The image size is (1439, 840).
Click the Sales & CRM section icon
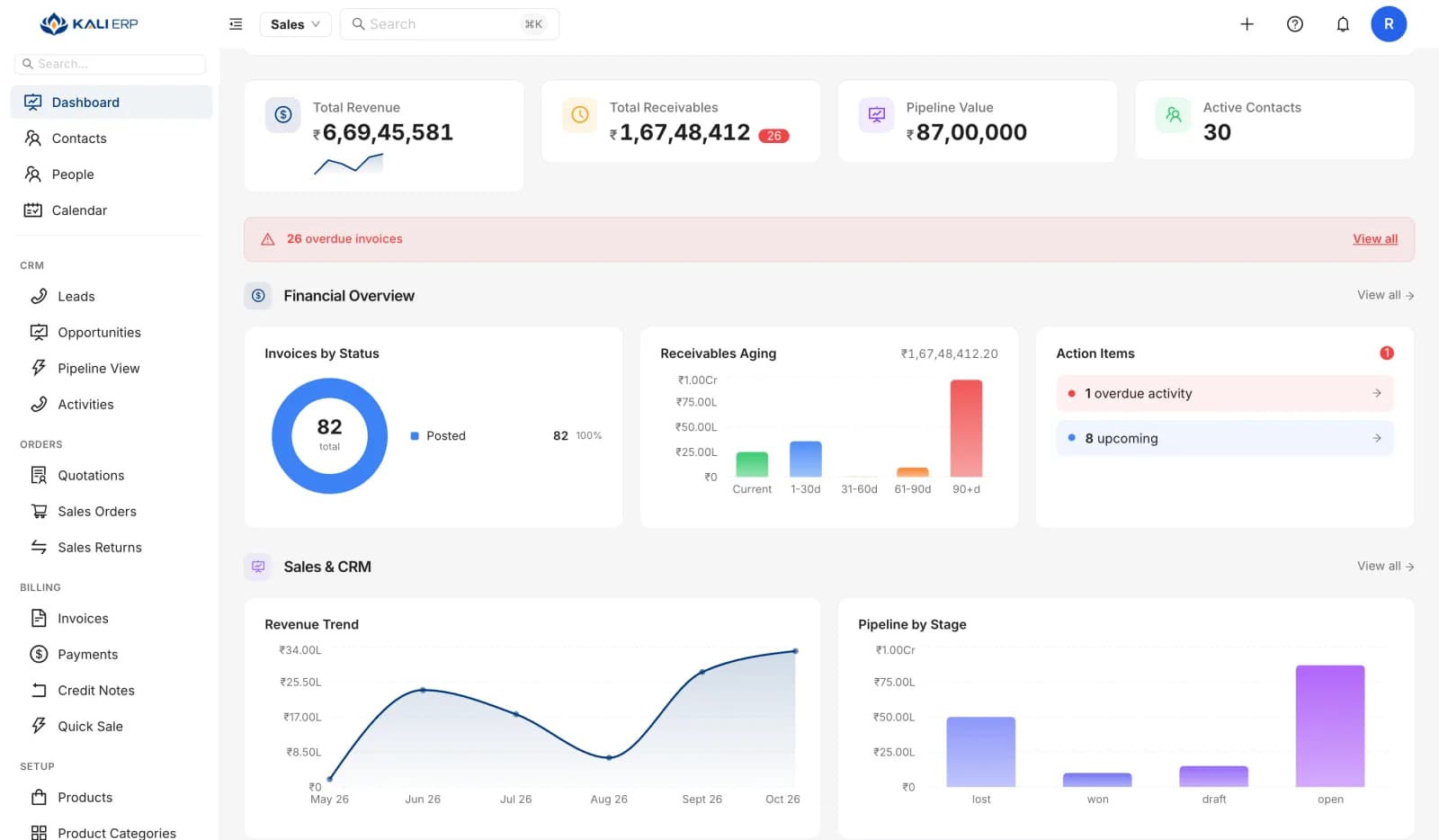click(x=258, y=567)
